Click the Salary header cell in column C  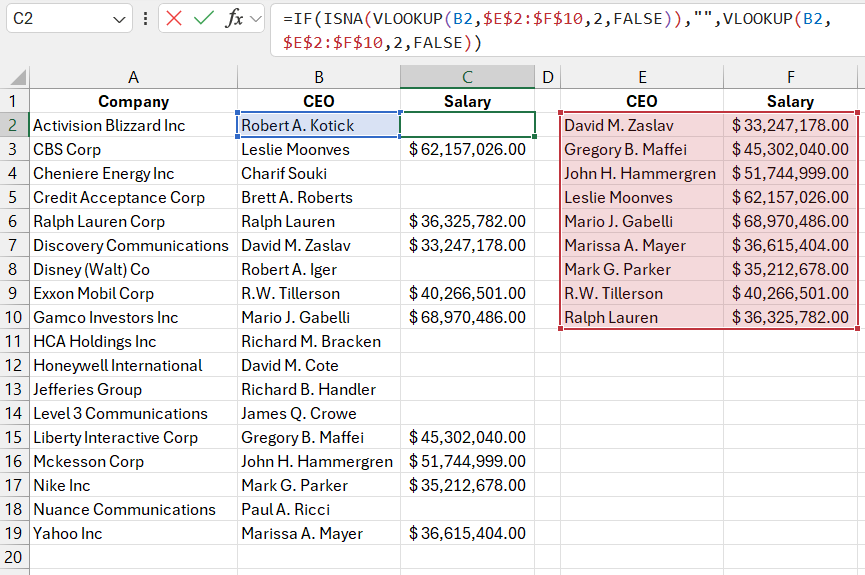(x=467, y=101)
